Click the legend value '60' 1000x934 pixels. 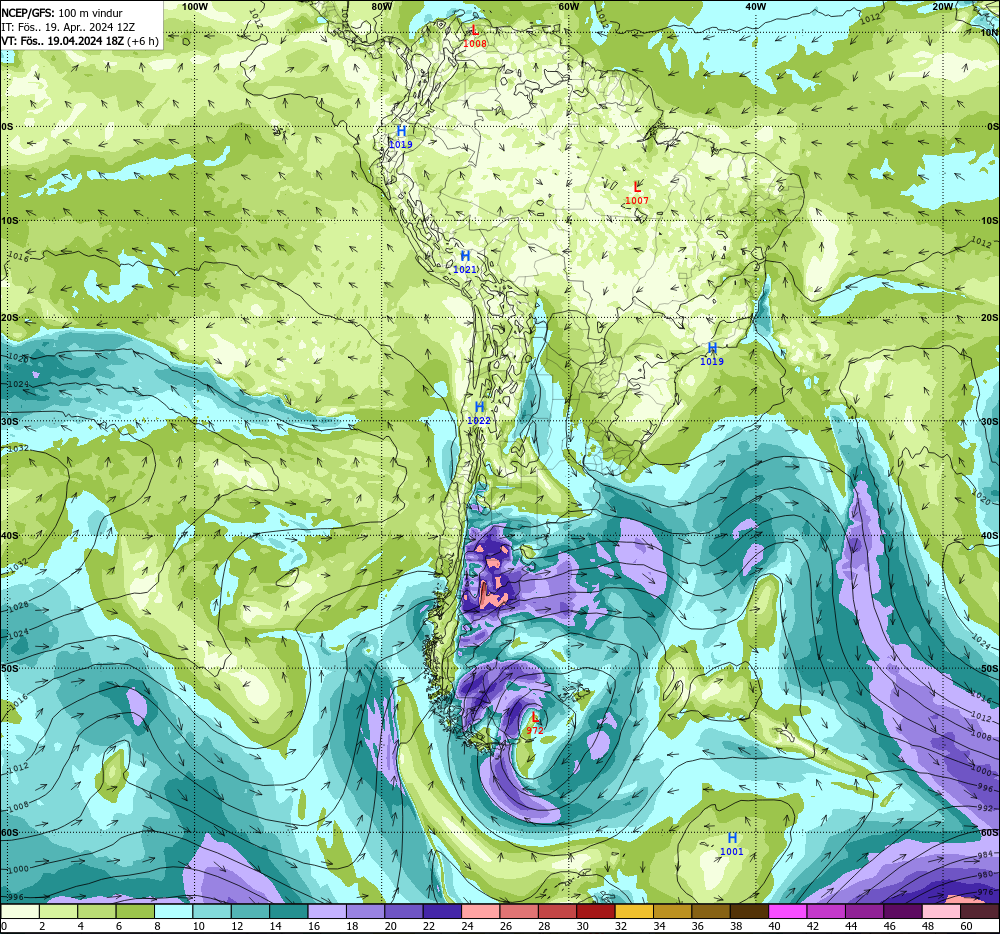click(966, 926)
